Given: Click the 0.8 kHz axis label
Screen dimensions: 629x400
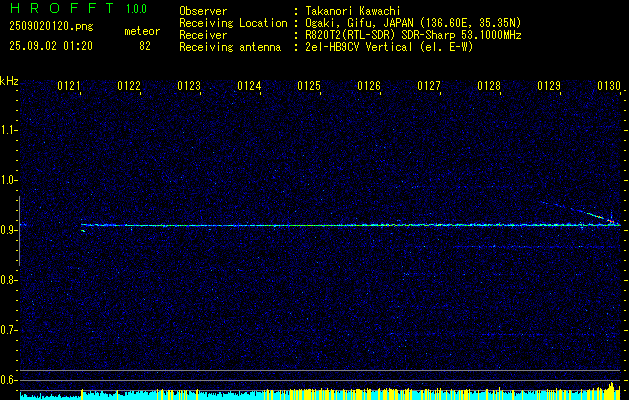Looking at the screenshot, I should [8, 280].
